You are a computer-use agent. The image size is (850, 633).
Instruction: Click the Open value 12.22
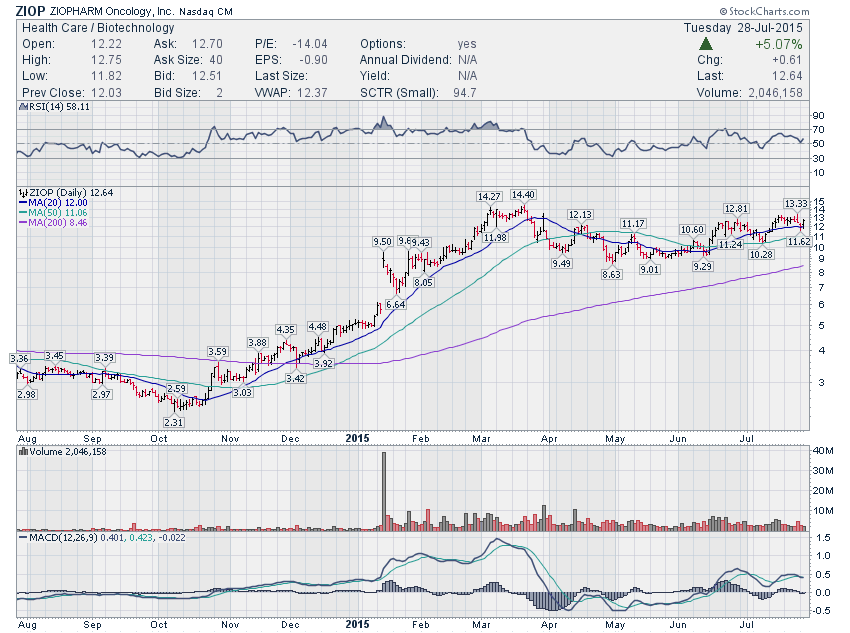[x=106, y=44]
